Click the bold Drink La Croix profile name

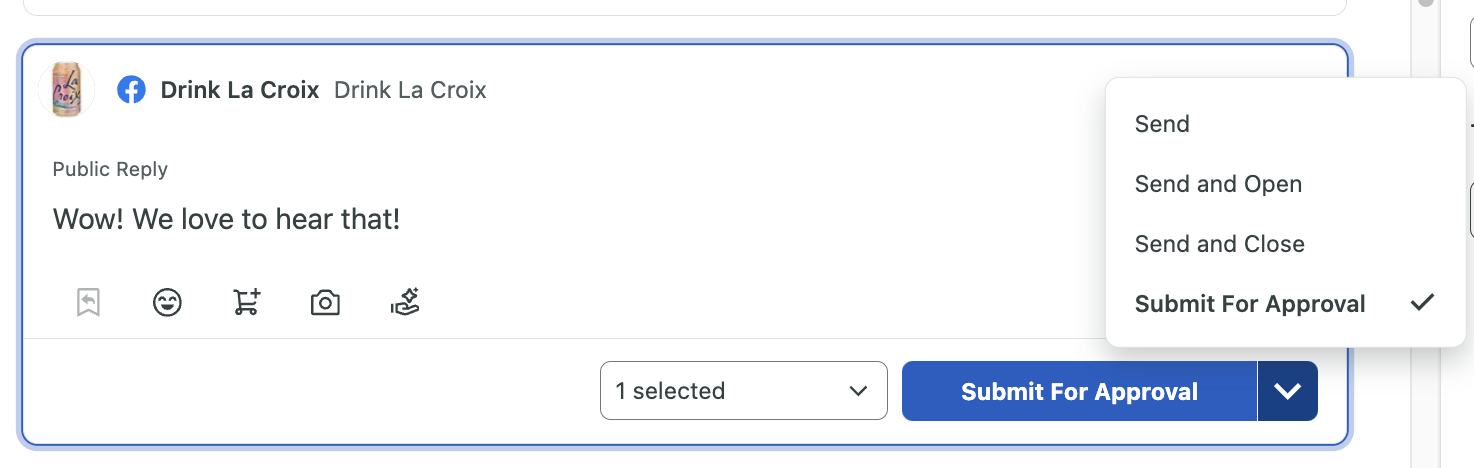(x=240, y=90)
